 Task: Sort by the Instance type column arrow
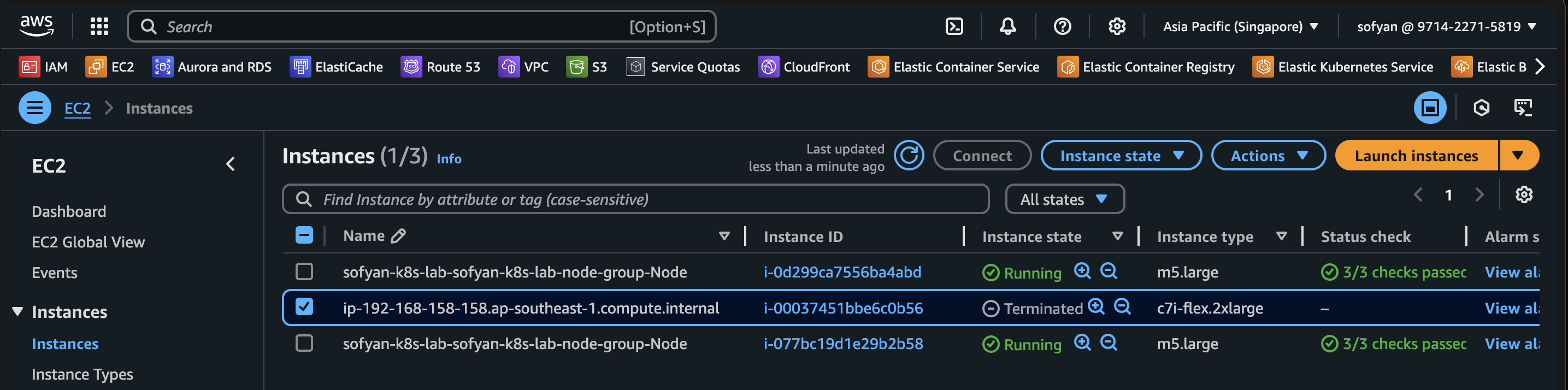(1281, 236)
